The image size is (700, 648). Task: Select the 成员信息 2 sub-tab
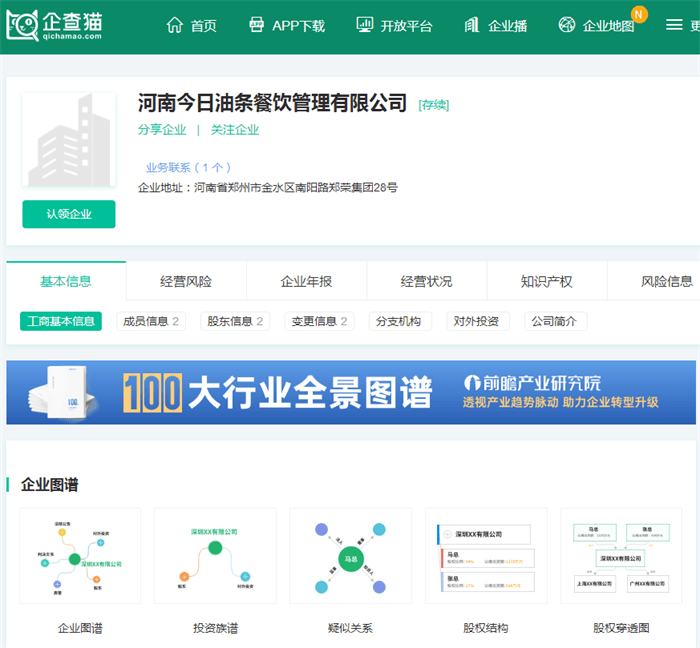click(x=151, y=321)
